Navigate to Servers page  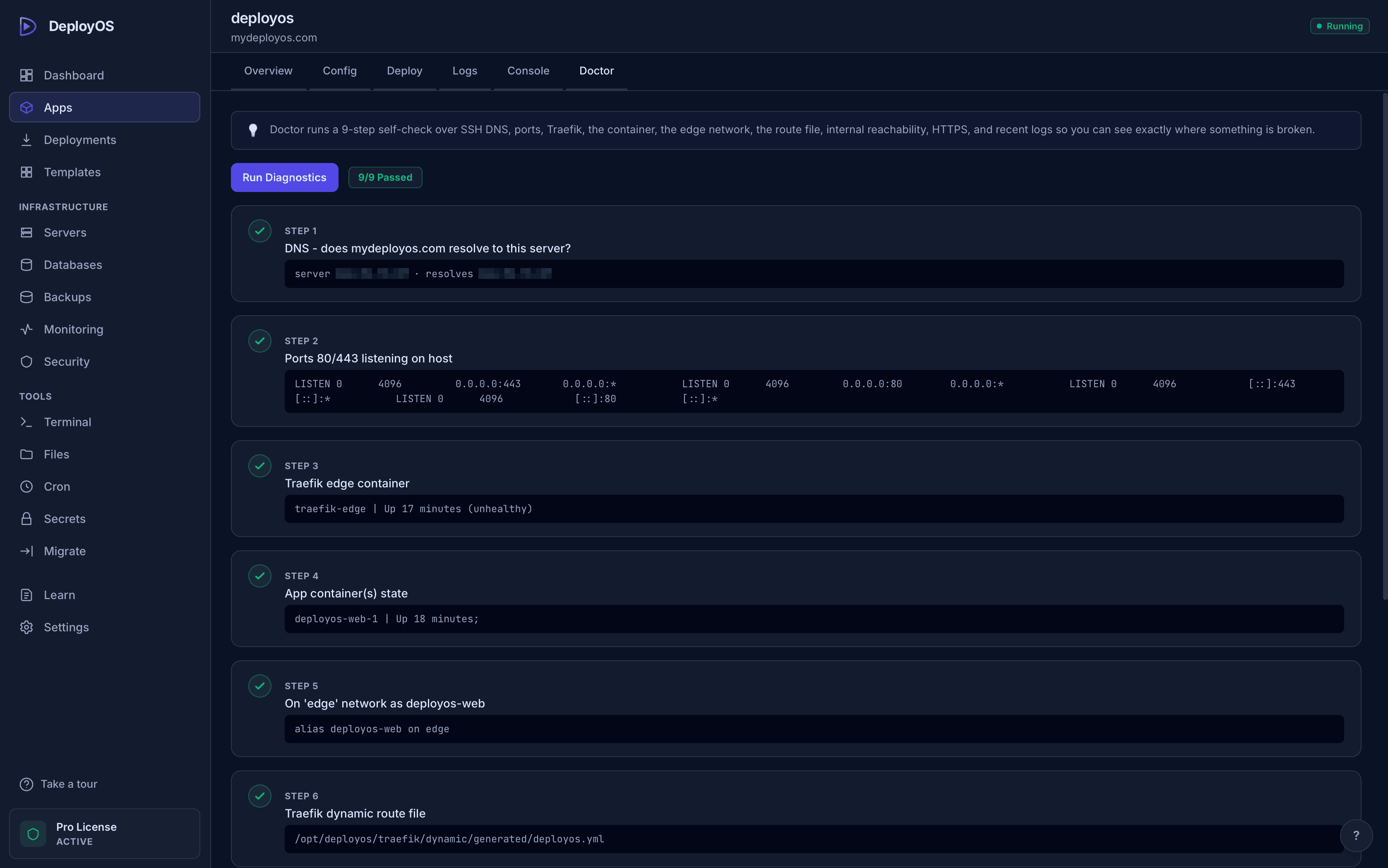click(x=105, y=233)
